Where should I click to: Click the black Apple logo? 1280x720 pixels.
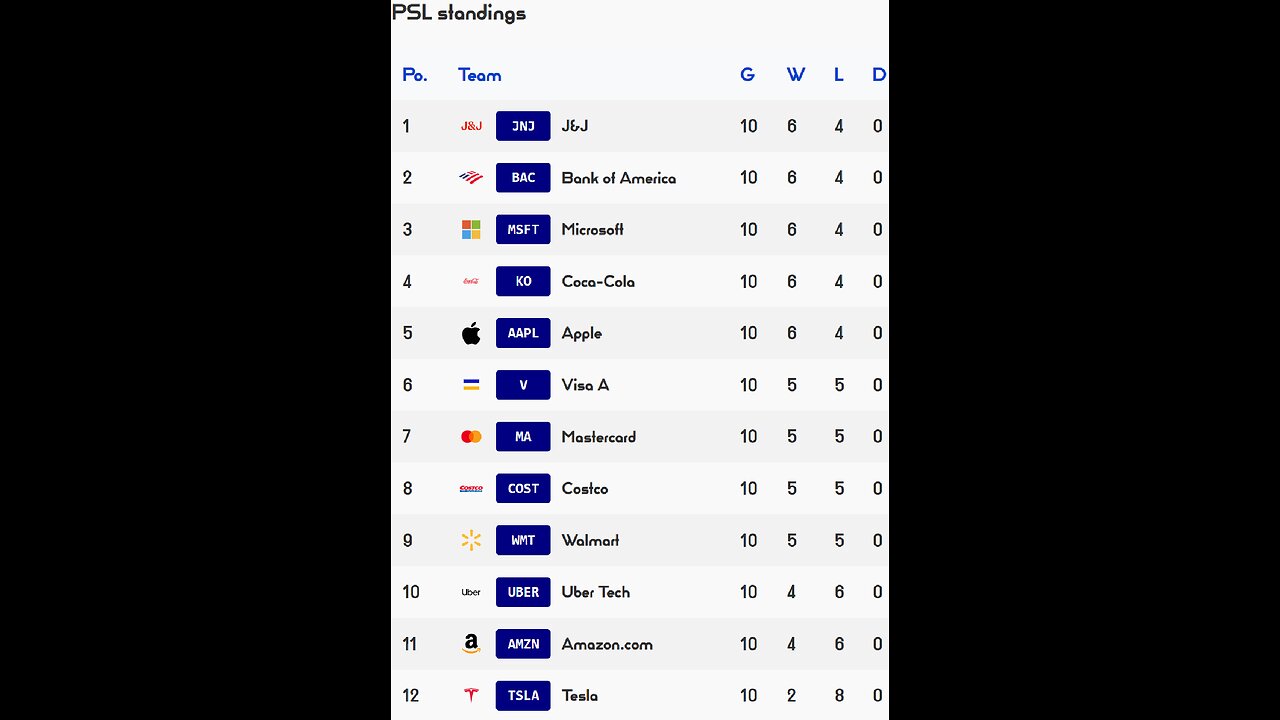coord(471,333)
